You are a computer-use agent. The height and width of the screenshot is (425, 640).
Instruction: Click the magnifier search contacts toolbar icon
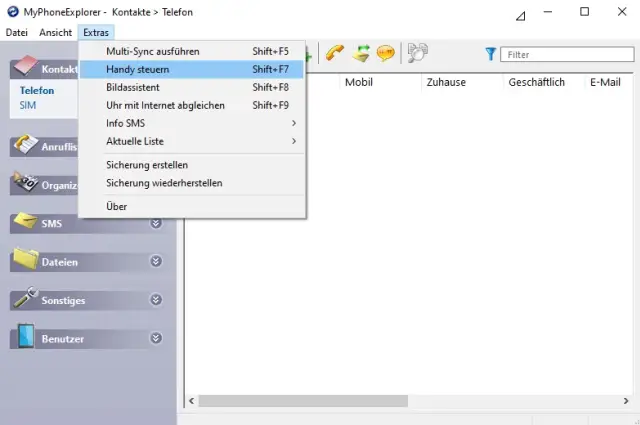coord(417,53)
